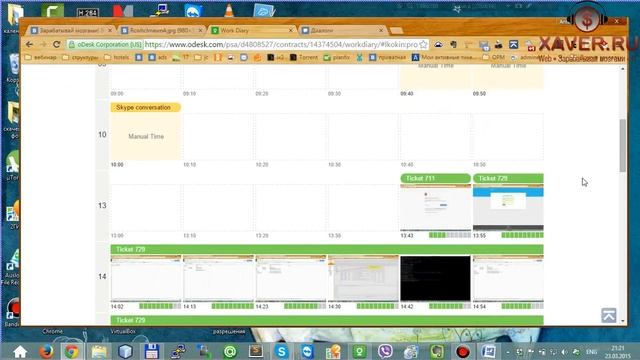Bookmark this page with the star icon

(424, 44)
